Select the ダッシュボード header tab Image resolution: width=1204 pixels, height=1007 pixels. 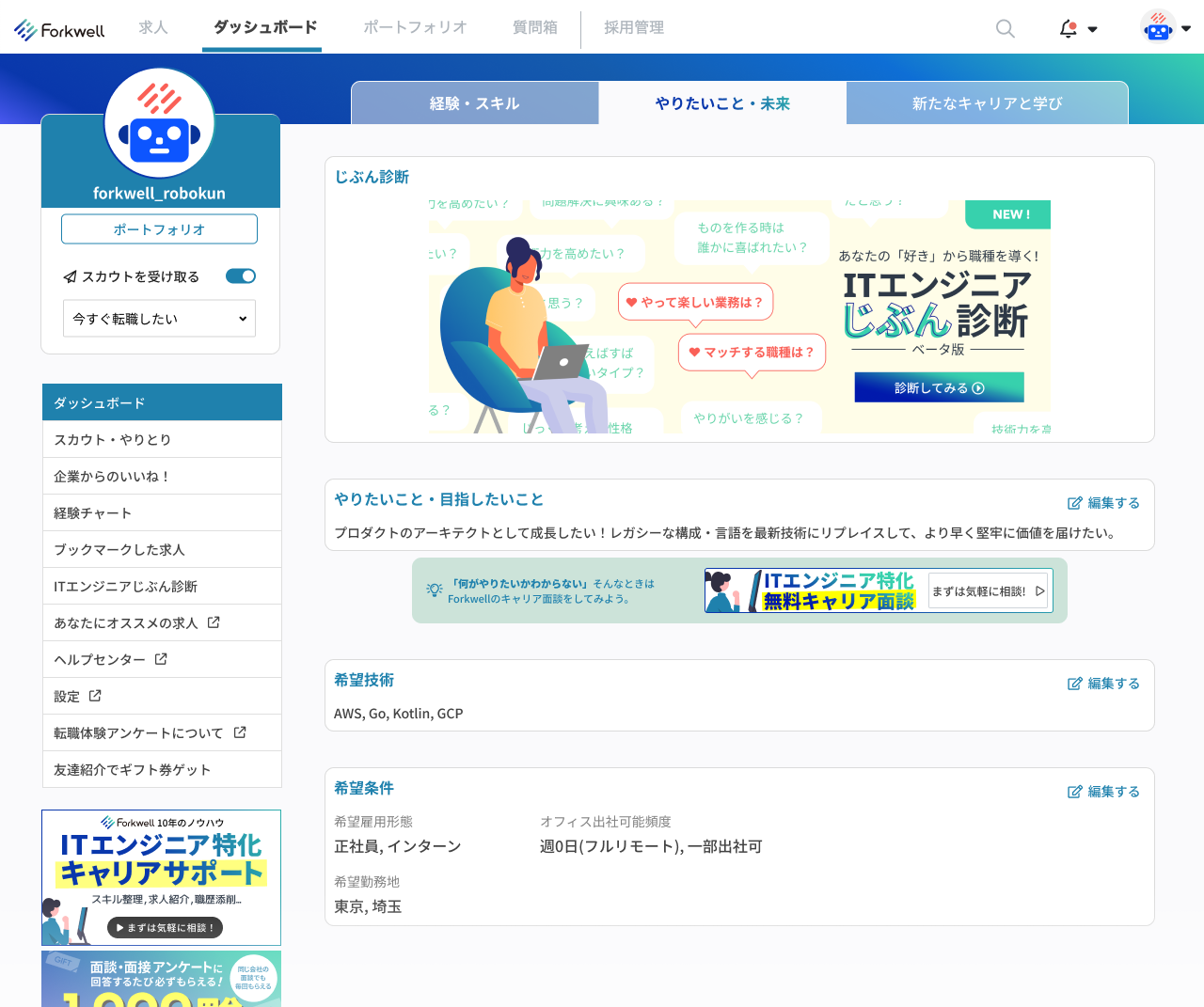(x=265, y=27)
